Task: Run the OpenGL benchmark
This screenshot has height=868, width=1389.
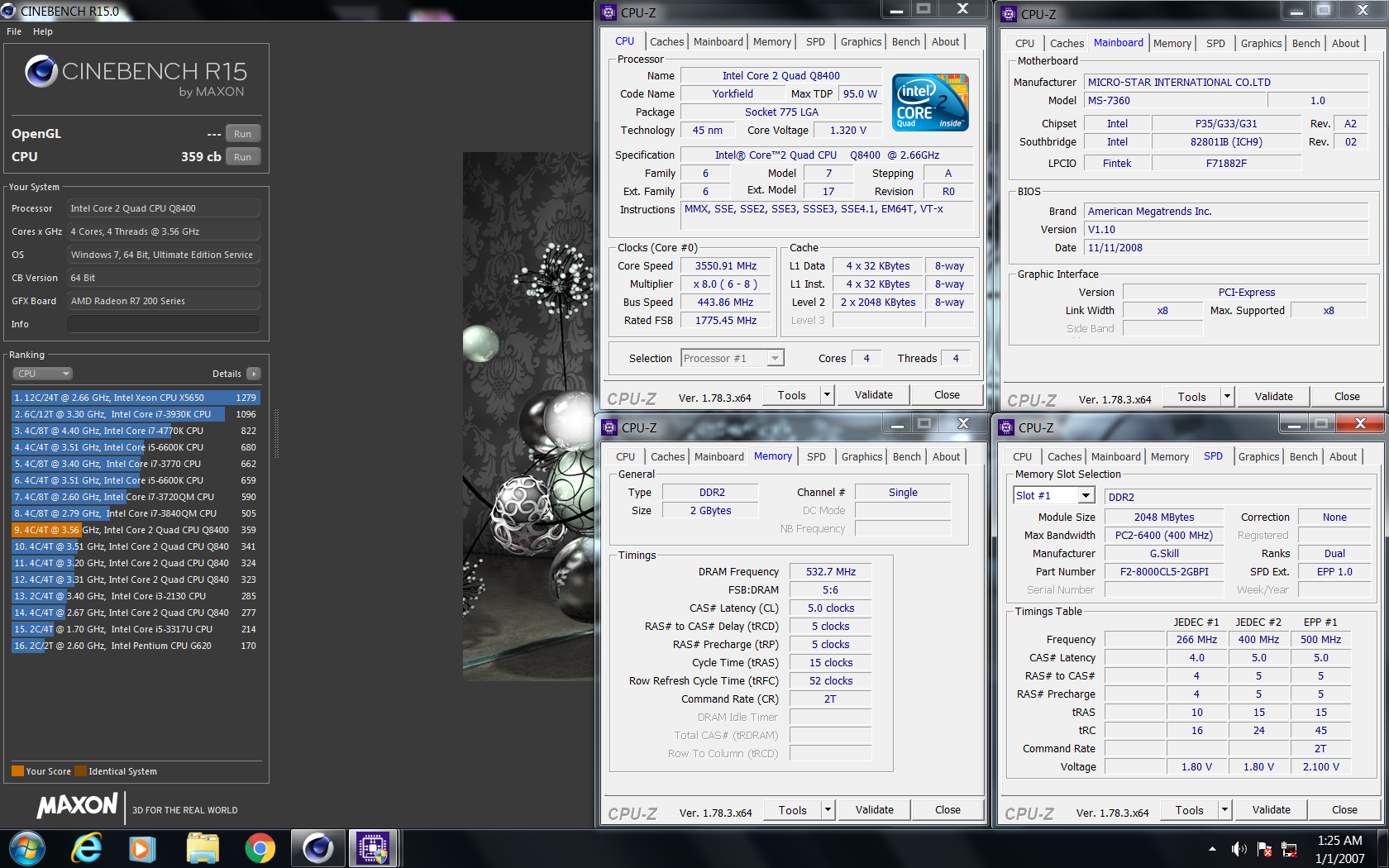Action: click(x=243, y=134)
